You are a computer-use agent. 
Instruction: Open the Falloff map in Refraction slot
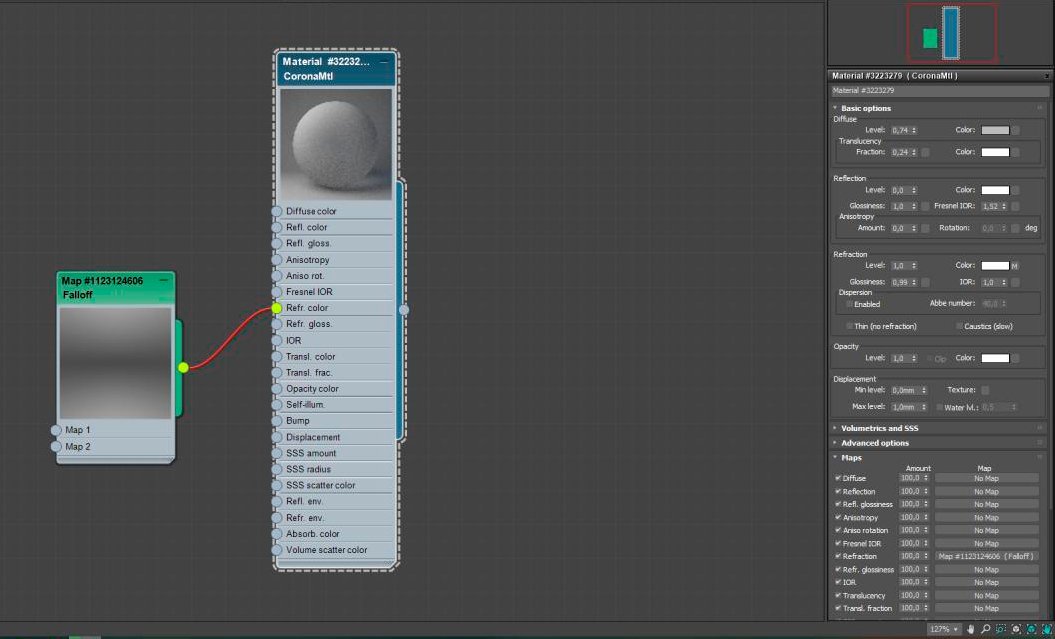(986, 556)
